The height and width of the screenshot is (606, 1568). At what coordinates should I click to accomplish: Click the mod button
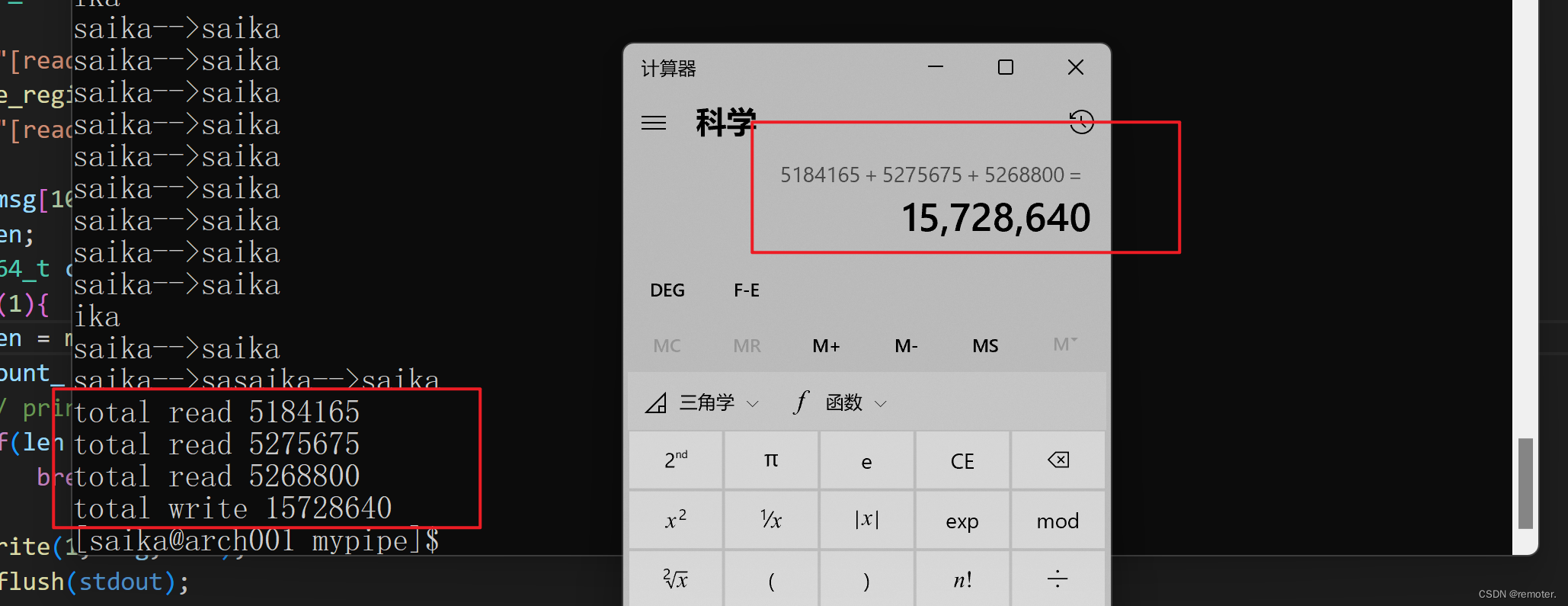(1058, 520)
